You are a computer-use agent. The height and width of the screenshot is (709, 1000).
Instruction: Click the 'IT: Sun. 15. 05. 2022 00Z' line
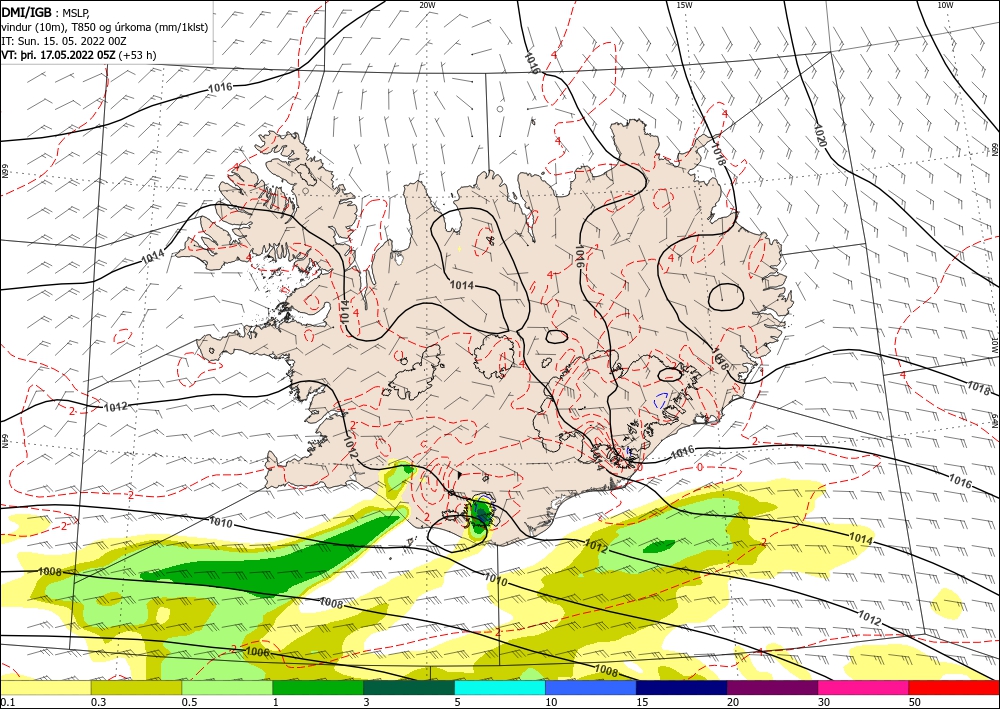click(x=65, y=41)
